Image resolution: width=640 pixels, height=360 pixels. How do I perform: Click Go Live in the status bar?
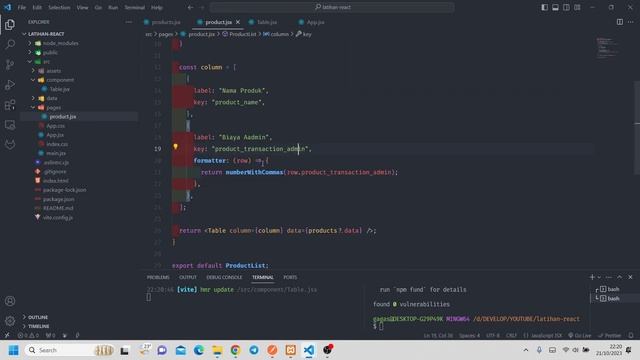tap(580, 336)
